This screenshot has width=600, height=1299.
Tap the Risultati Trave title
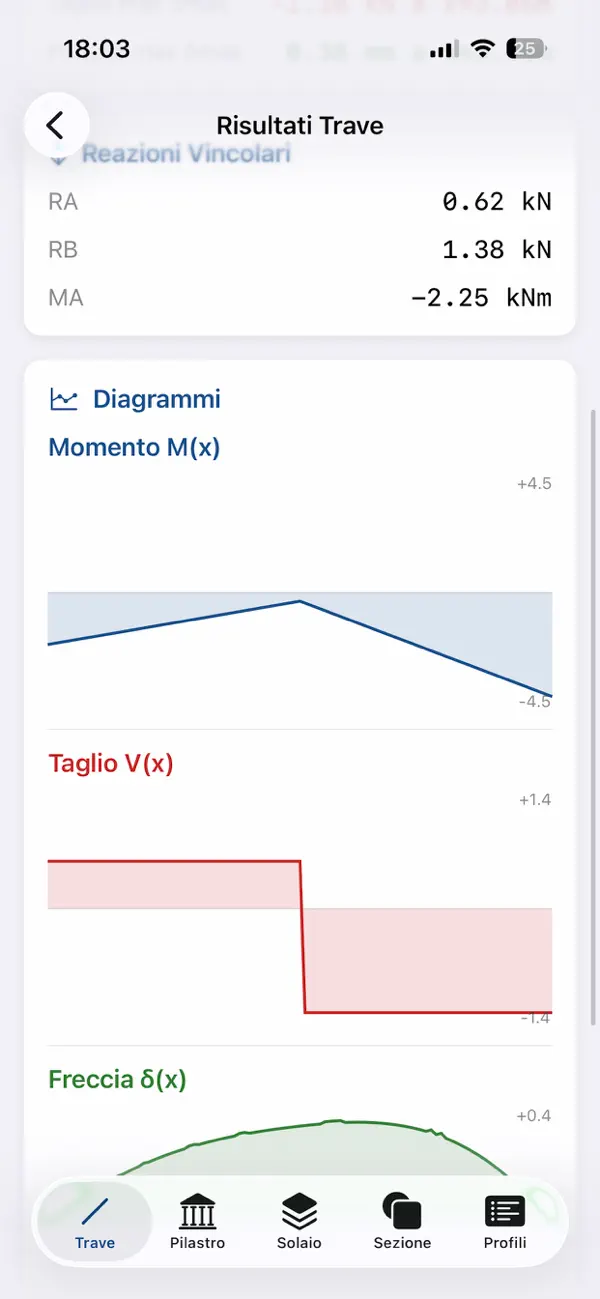coord(300,126)
